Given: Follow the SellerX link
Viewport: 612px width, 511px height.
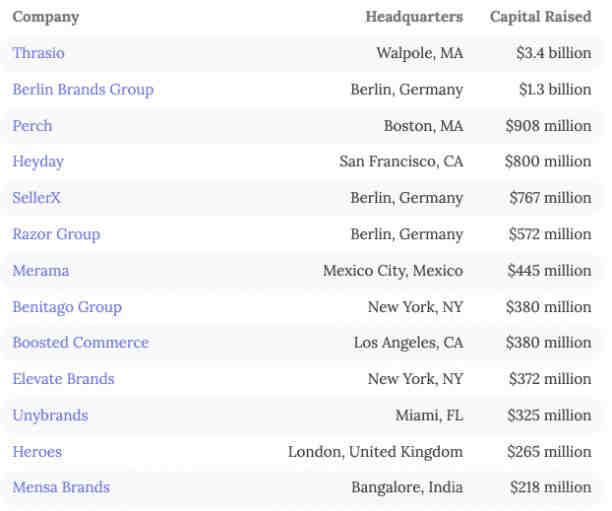Looking at the screenshot, I should (x=36, y=198).
